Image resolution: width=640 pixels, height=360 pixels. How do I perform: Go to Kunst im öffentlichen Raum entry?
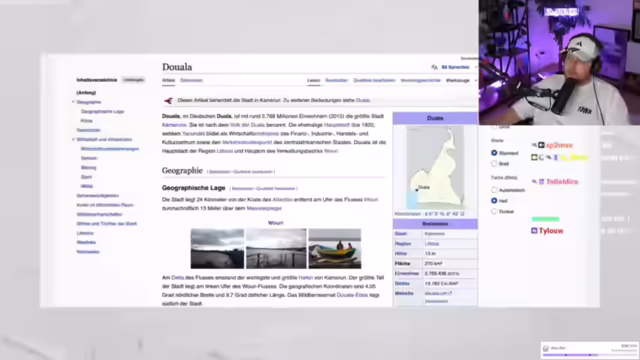[105, 205]
